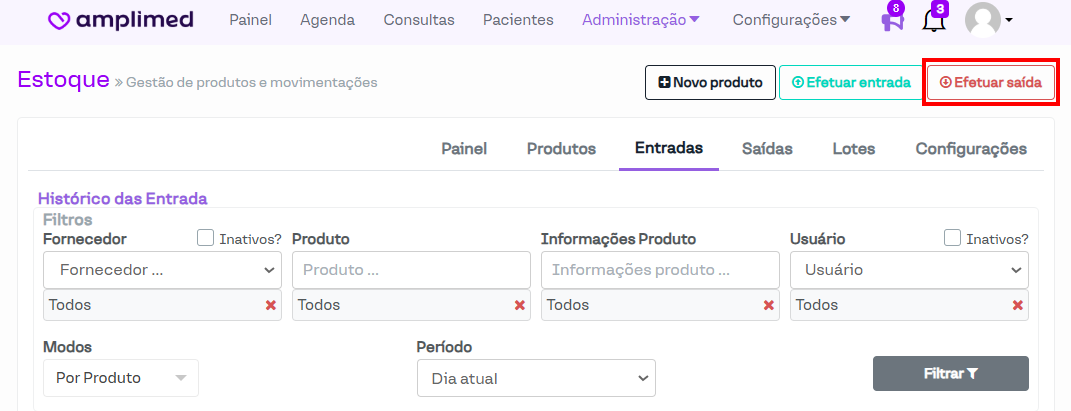The width and height of the screenshot is (1071, 411).
Task: Click the Efetuar entrada button
Action: coord(850,83)
